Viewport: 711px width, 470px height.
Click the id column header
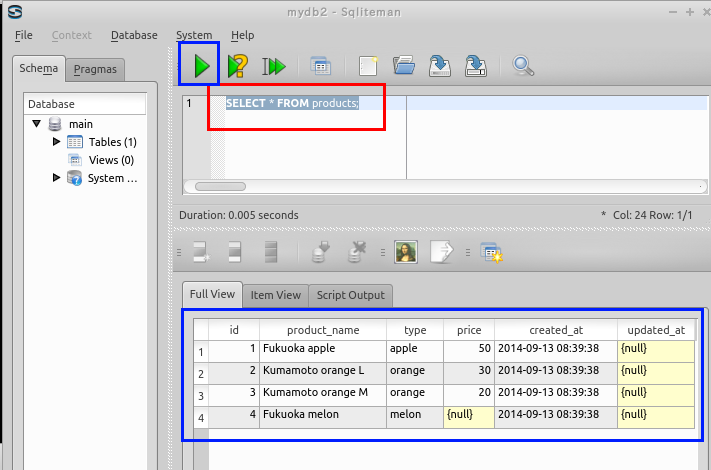coord(234,330)
